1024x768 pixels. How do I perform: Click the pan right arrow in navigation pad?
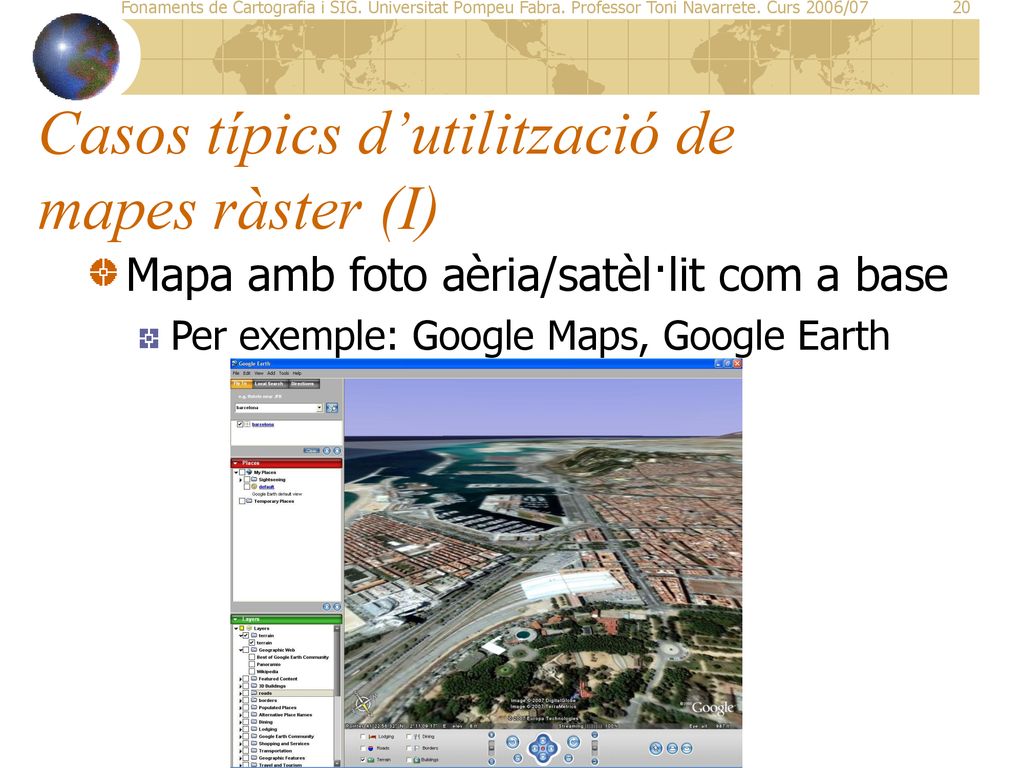click(551, 748)
